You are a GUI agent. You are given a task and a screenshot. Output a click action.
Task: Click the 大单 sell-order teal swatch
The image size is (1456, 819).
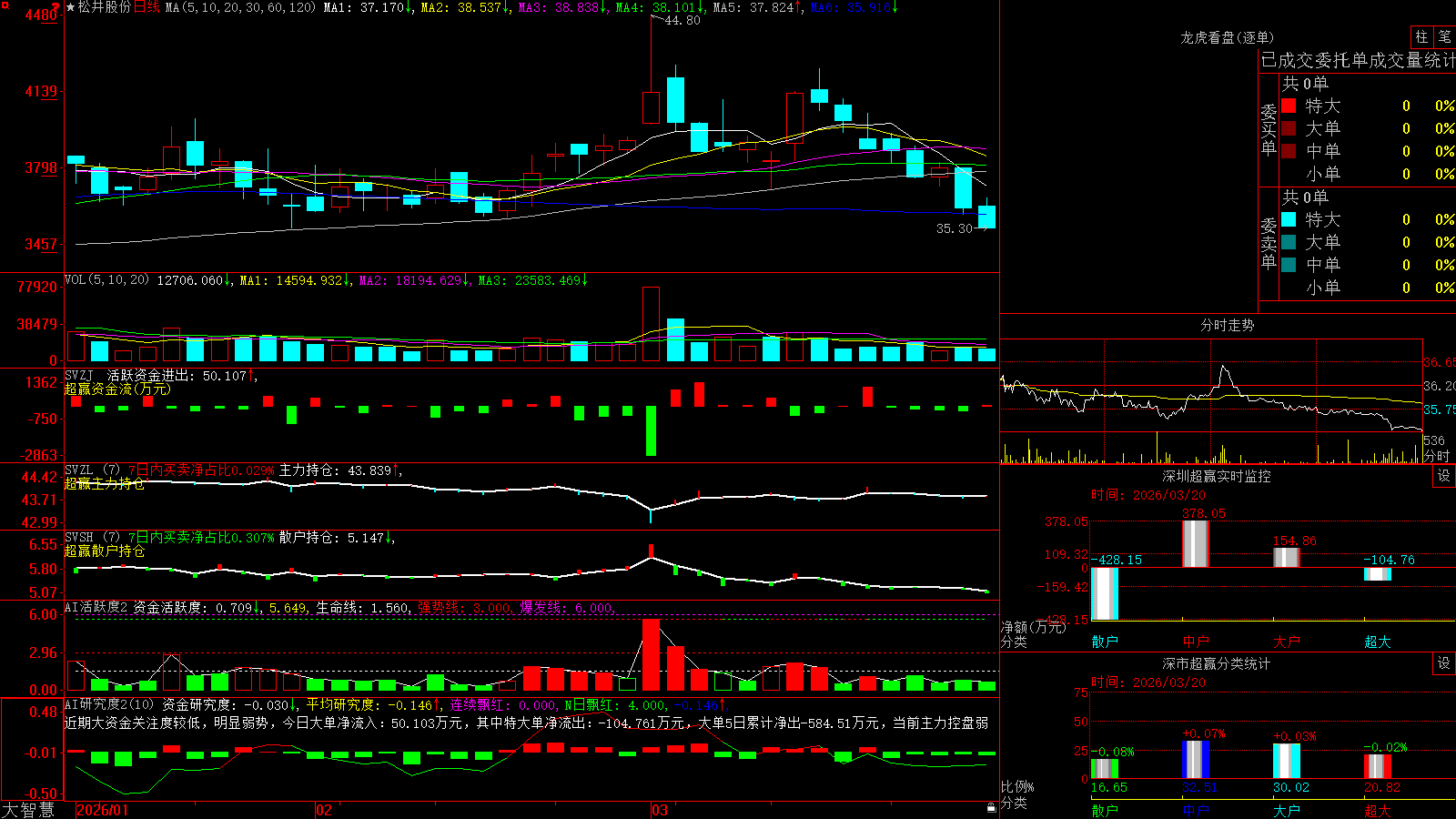pyautogui.click(x=1289, y=242)
